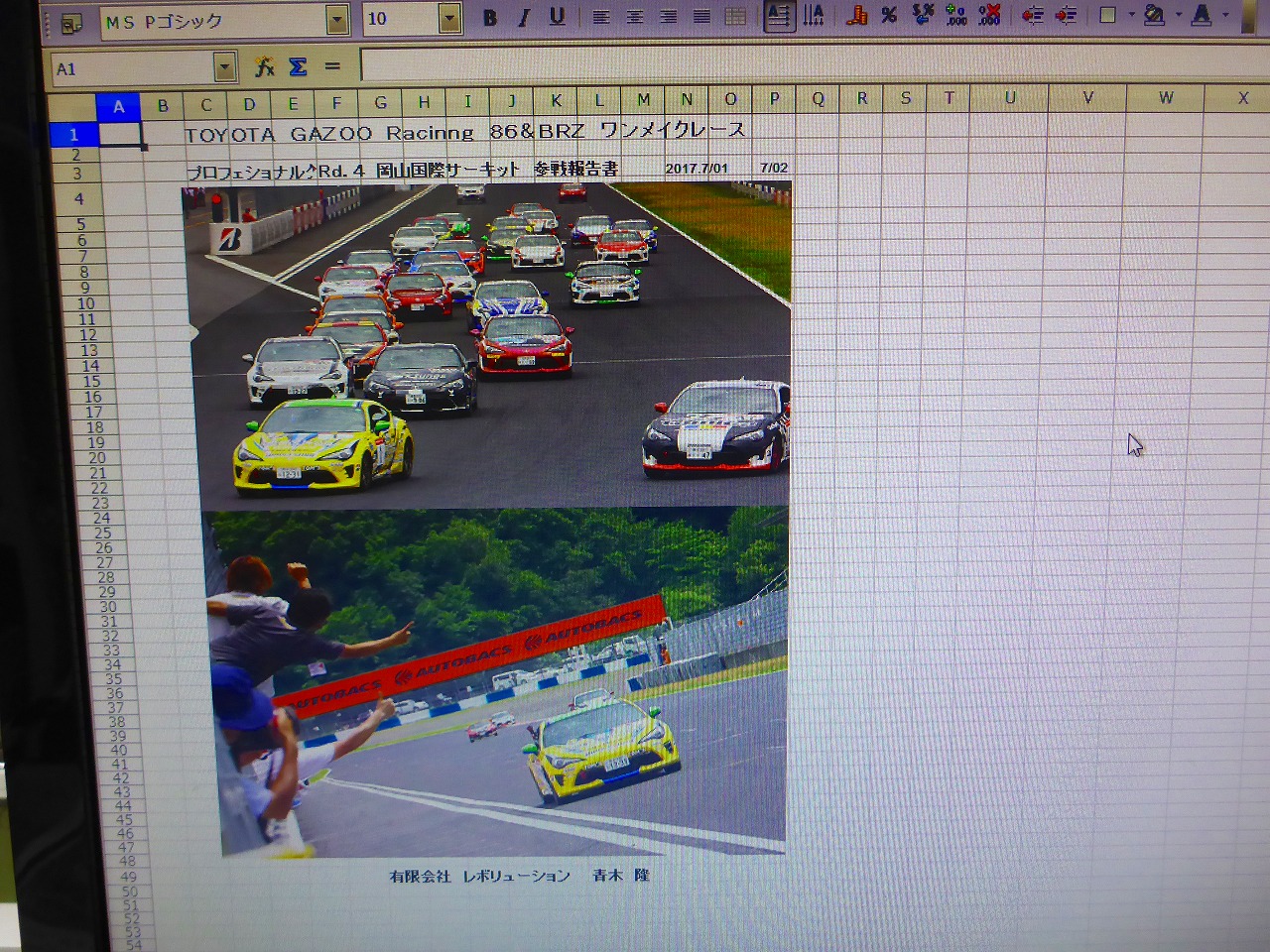Increase cell indent
1270x952 pixels.
coord(1066,15)
